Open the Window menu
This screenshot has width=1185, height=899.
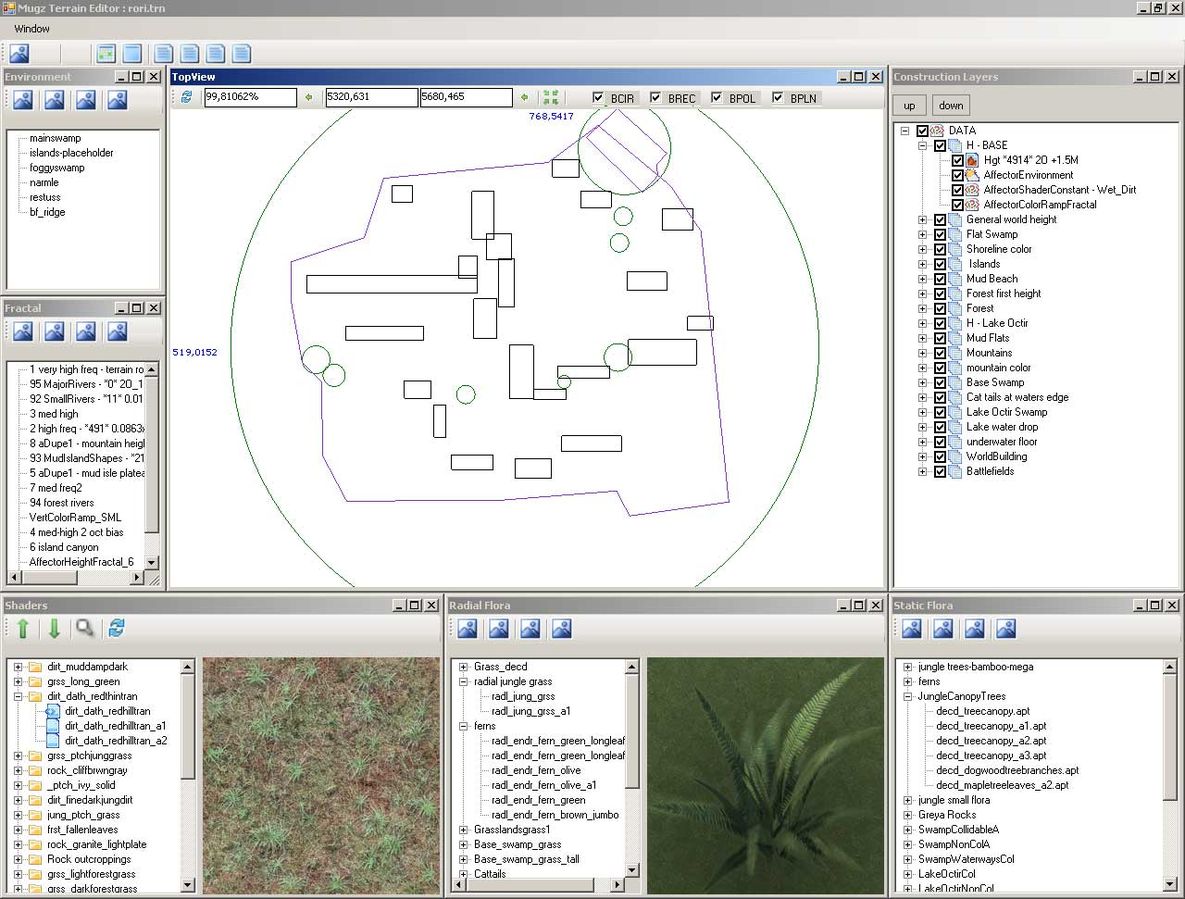coord(32,29)
